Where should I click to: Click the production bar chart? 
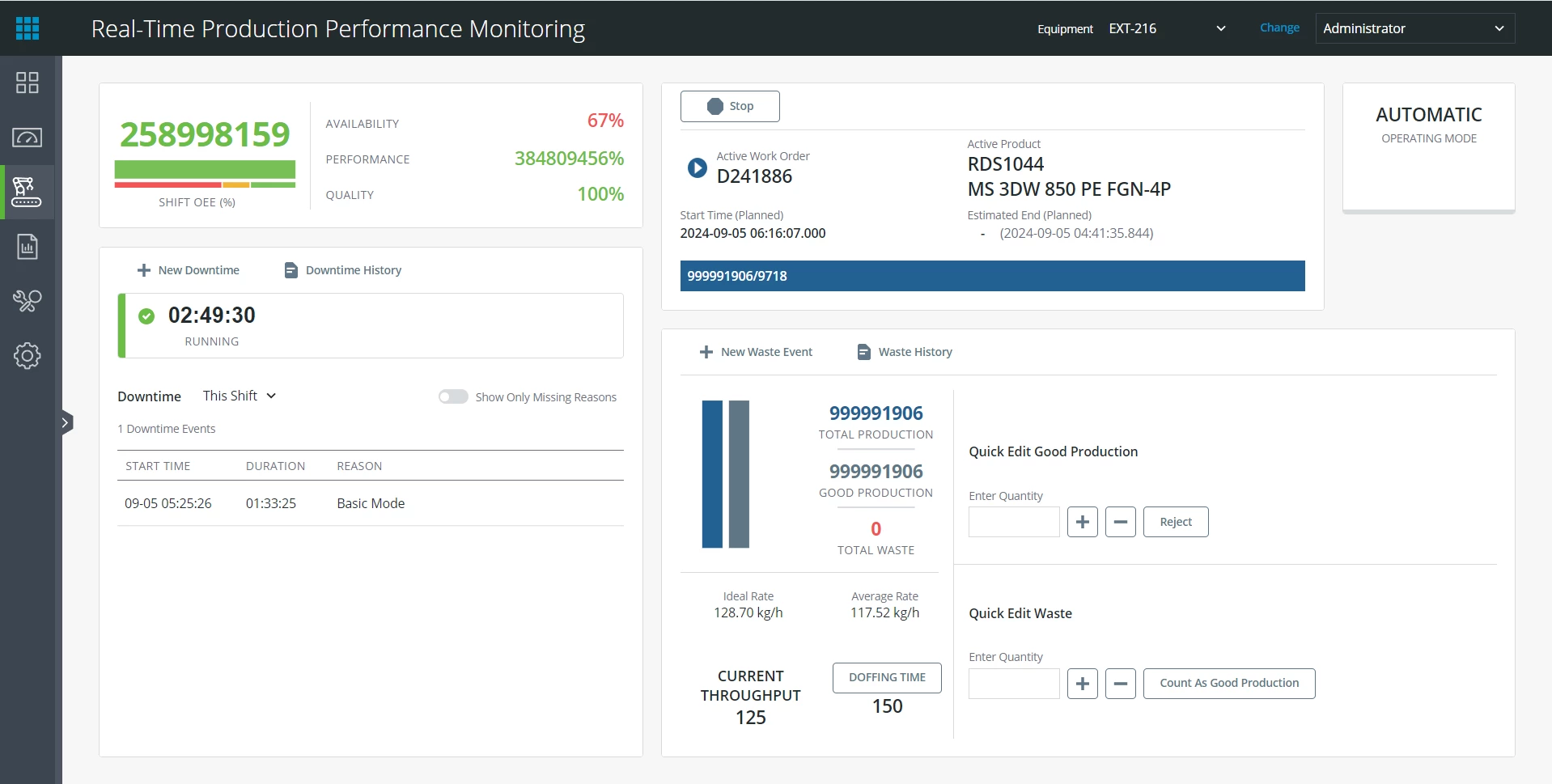[725, 474]
